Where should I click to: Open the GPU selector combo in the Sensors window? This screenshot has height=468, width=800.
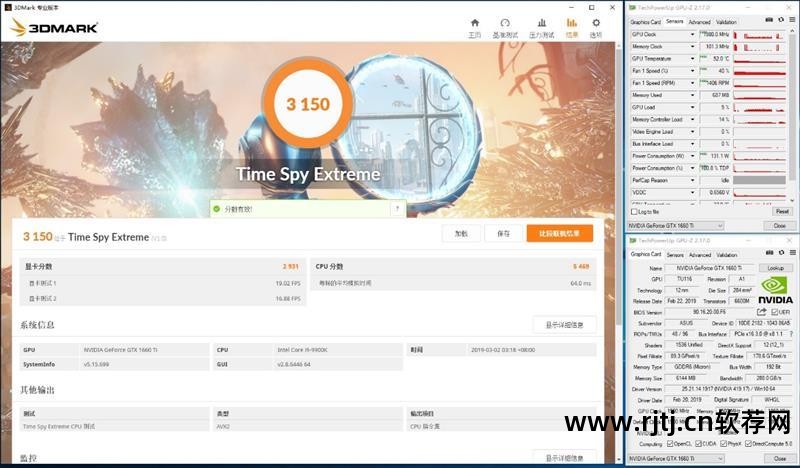click(x=676, y=226)
